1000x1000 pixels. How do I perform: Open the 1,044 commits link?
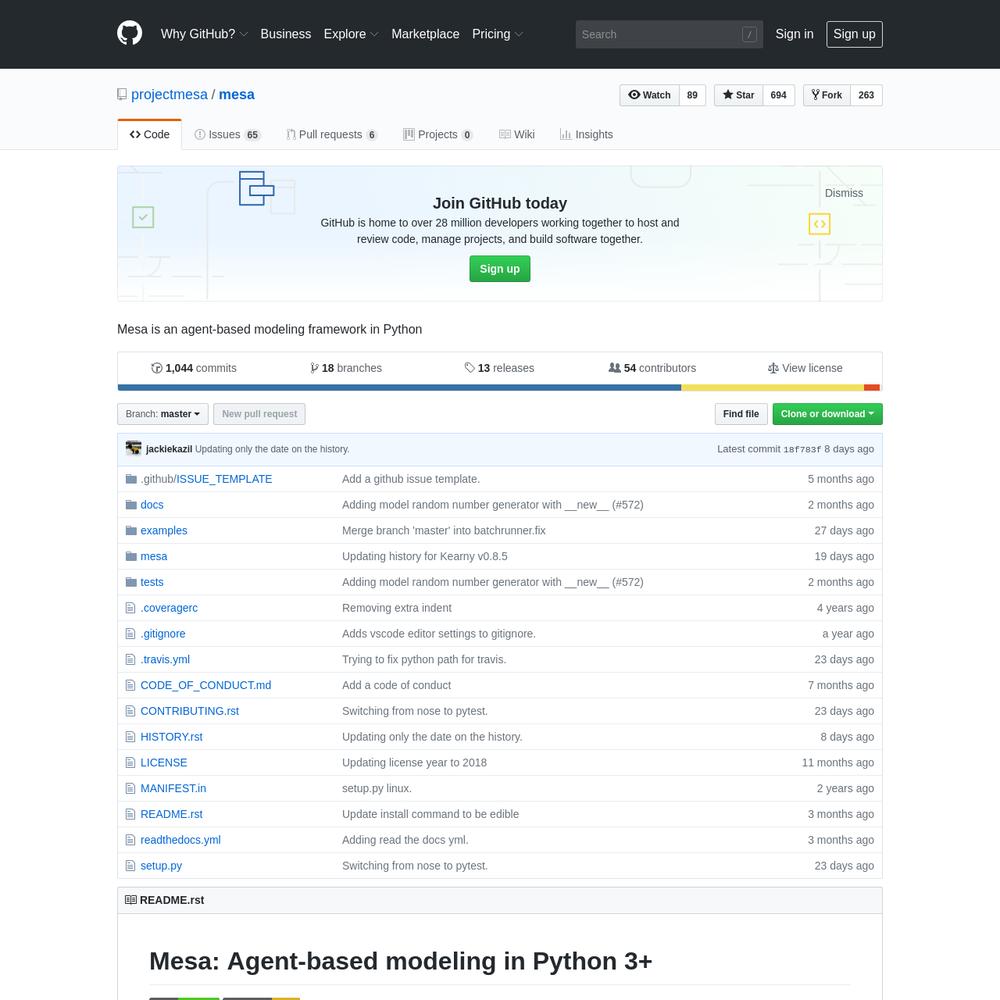click(x=193, y=368)
